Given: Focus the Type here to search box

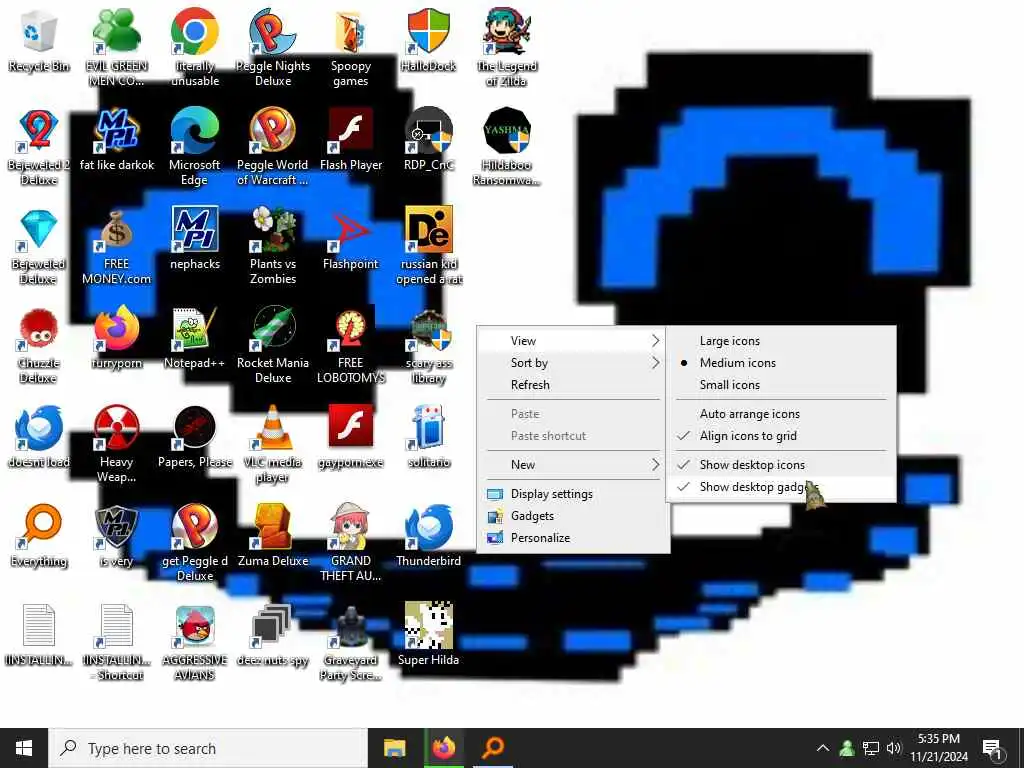Looking at the screenshot, I should 209,748.
